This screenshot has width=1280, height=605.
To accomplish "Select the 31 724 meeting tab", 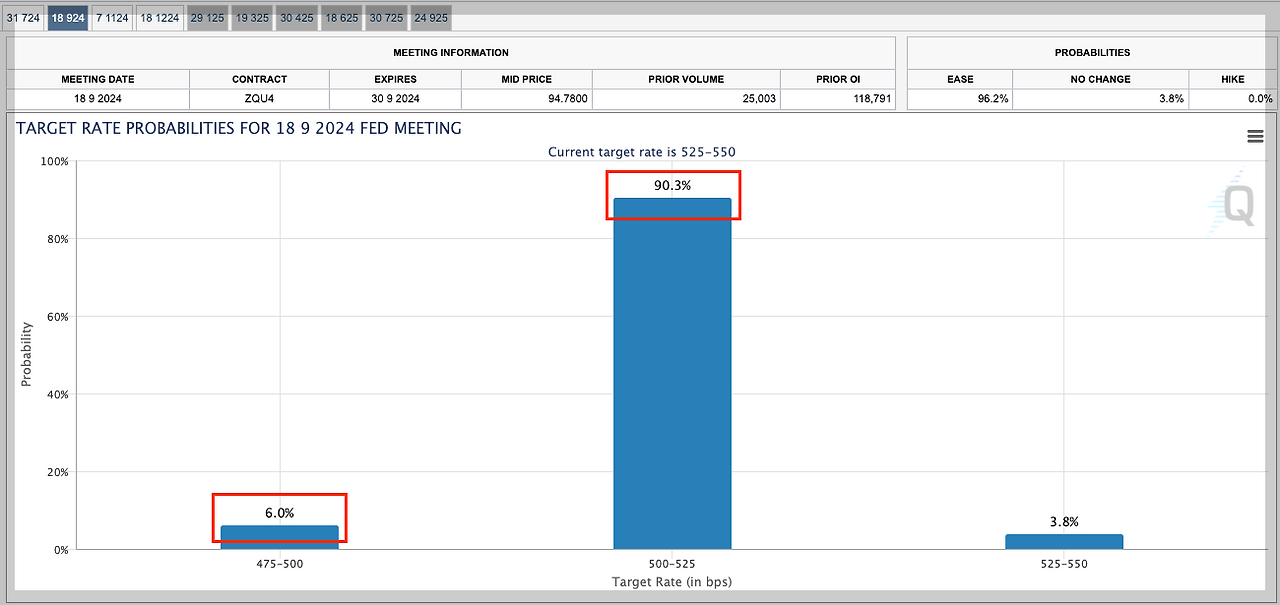I will click(x=23, y=18).
